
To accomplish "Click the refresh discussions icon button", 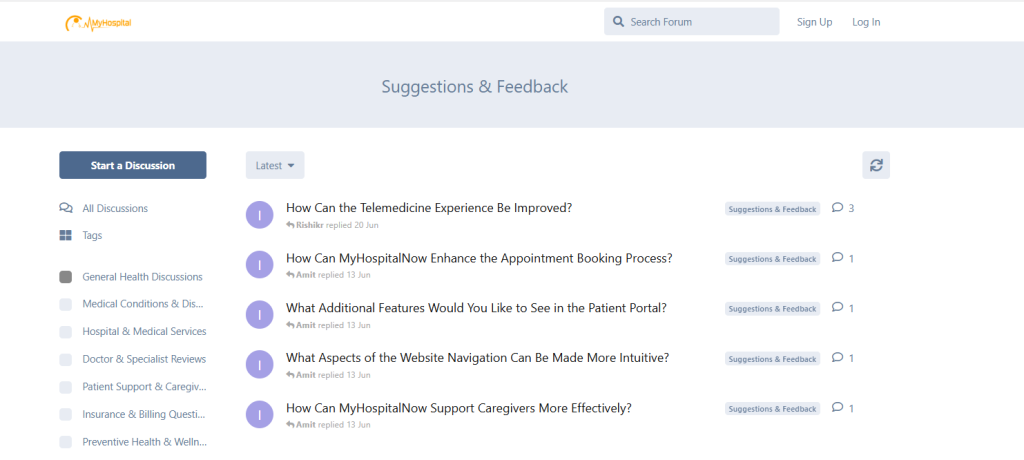I will point(876,165).
